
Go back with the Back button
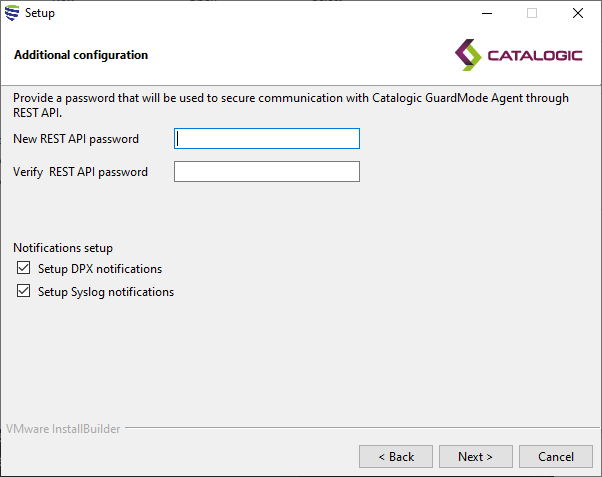(x=395, y=457)
